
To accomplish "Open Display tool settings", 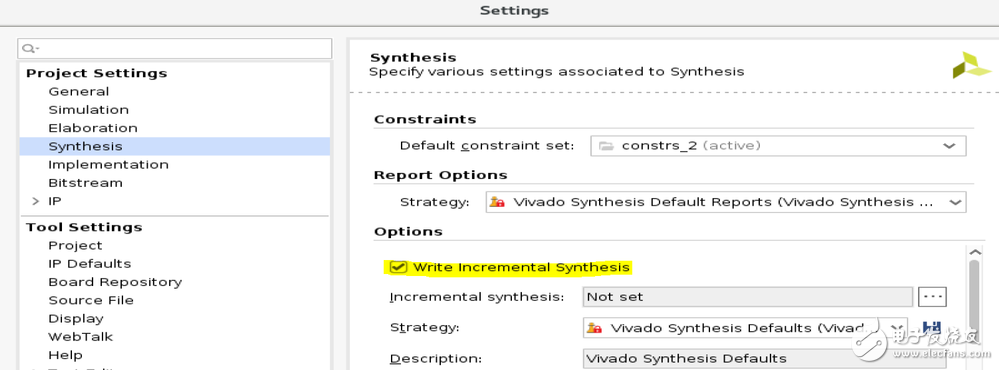I will click(76, 318).
